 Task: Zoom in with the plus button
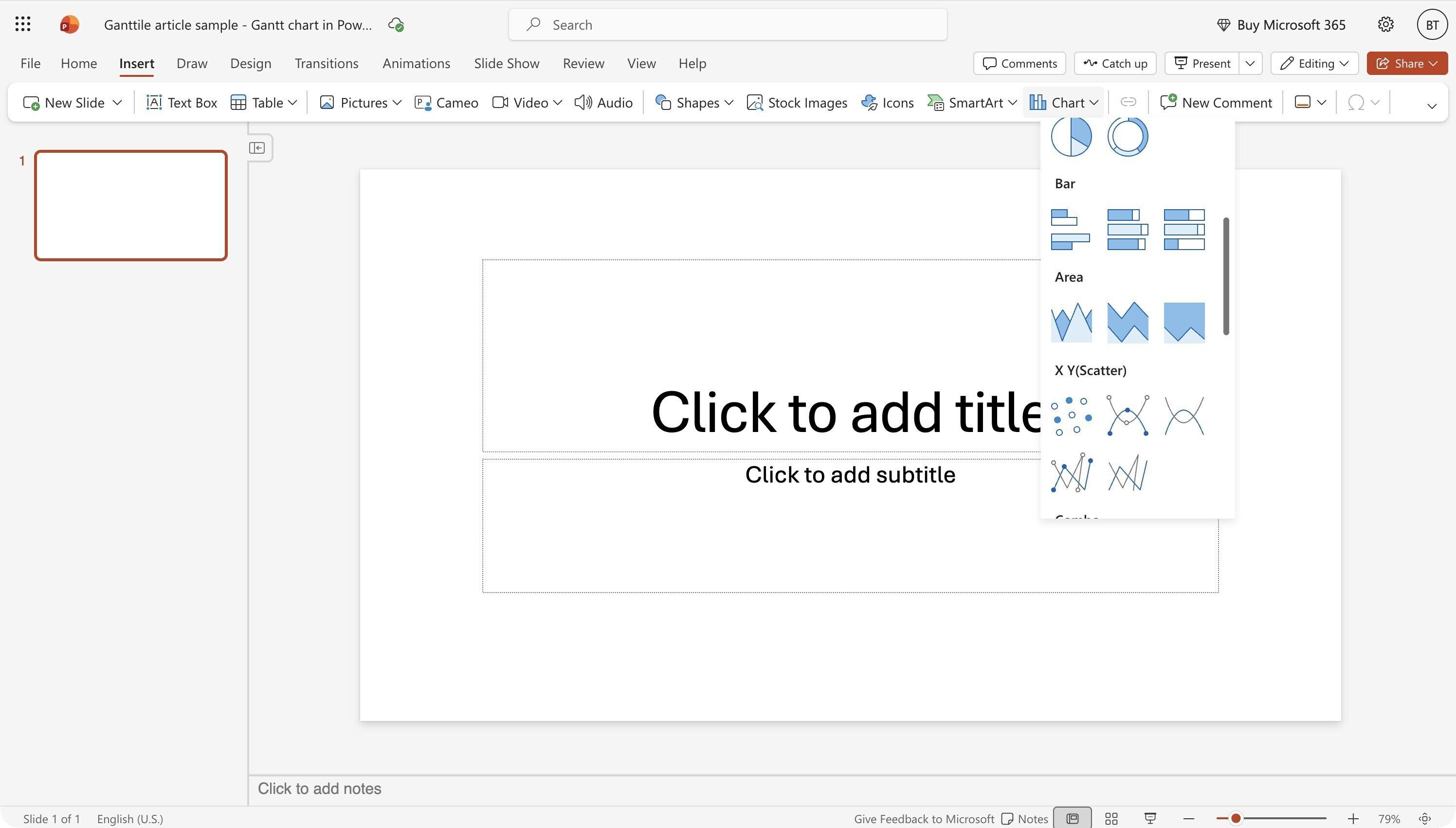click(1353, 818)
